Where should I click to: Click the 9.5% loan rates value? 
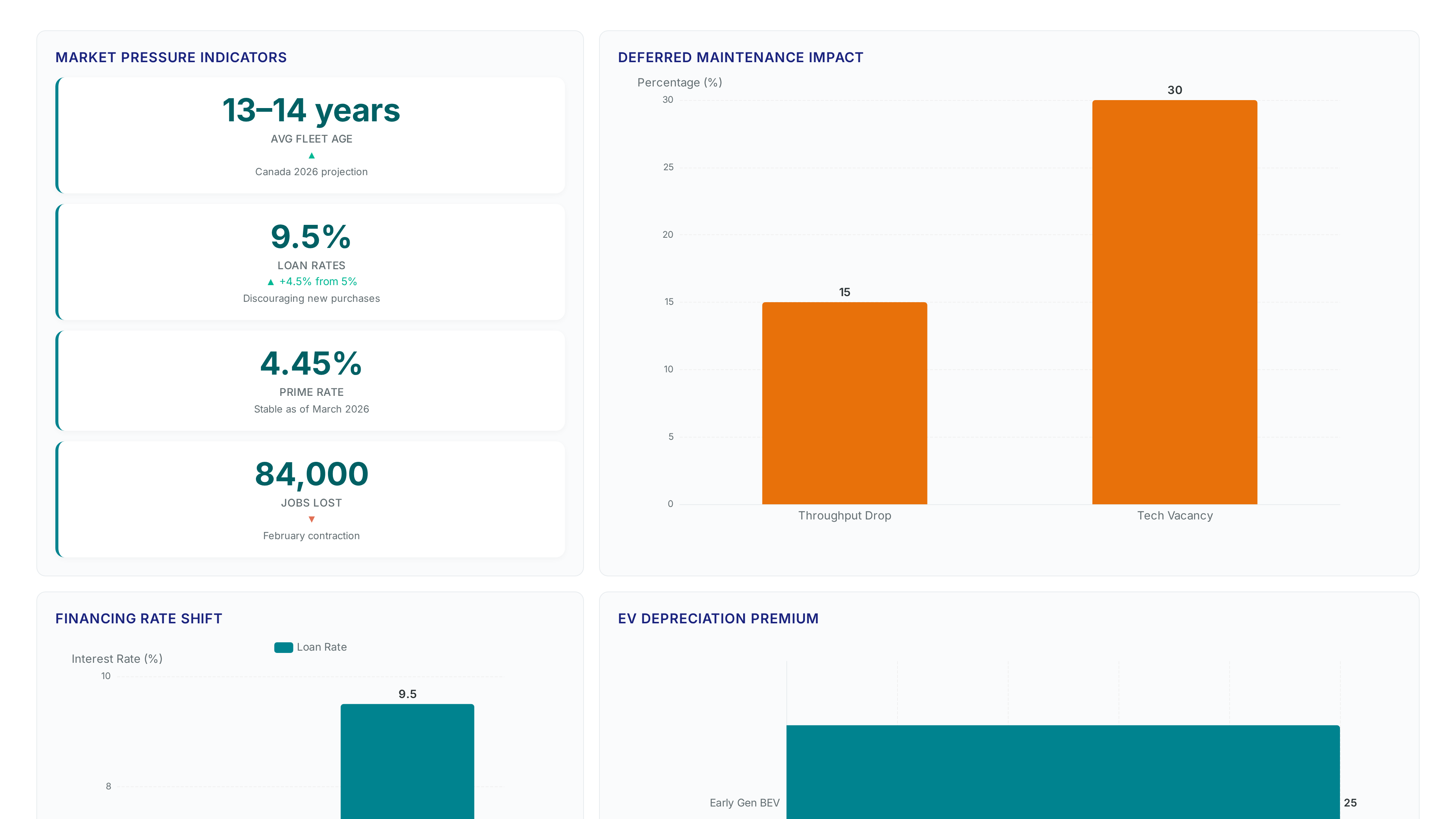pyautogui.click(x=311, y=236)
